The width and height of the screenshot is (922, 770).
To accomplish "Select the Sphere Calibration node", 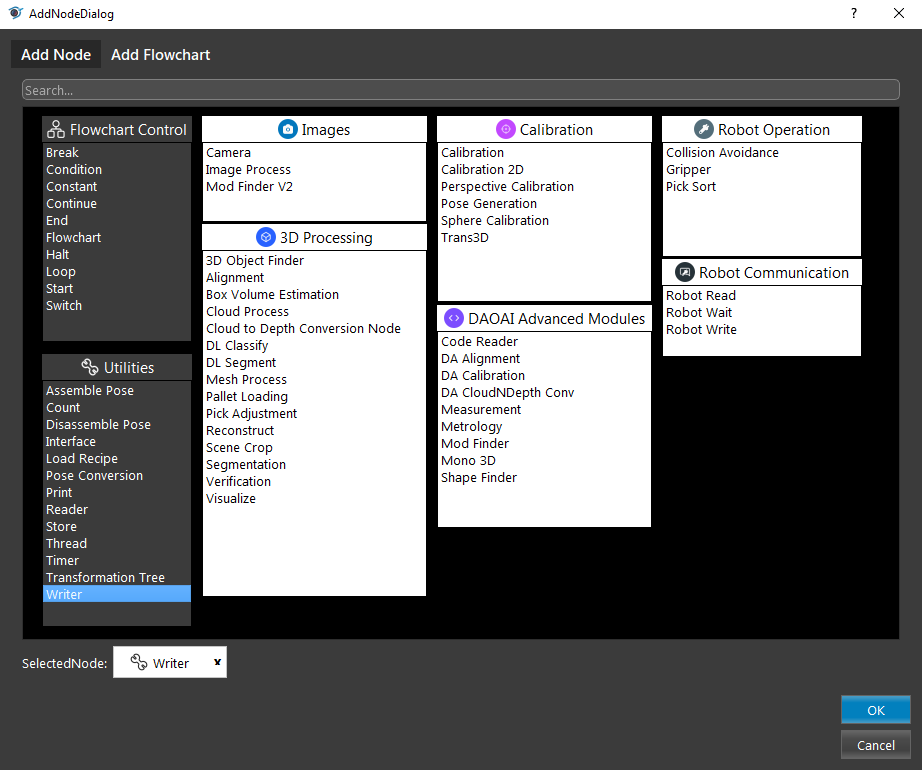I will tap(495, 220).
